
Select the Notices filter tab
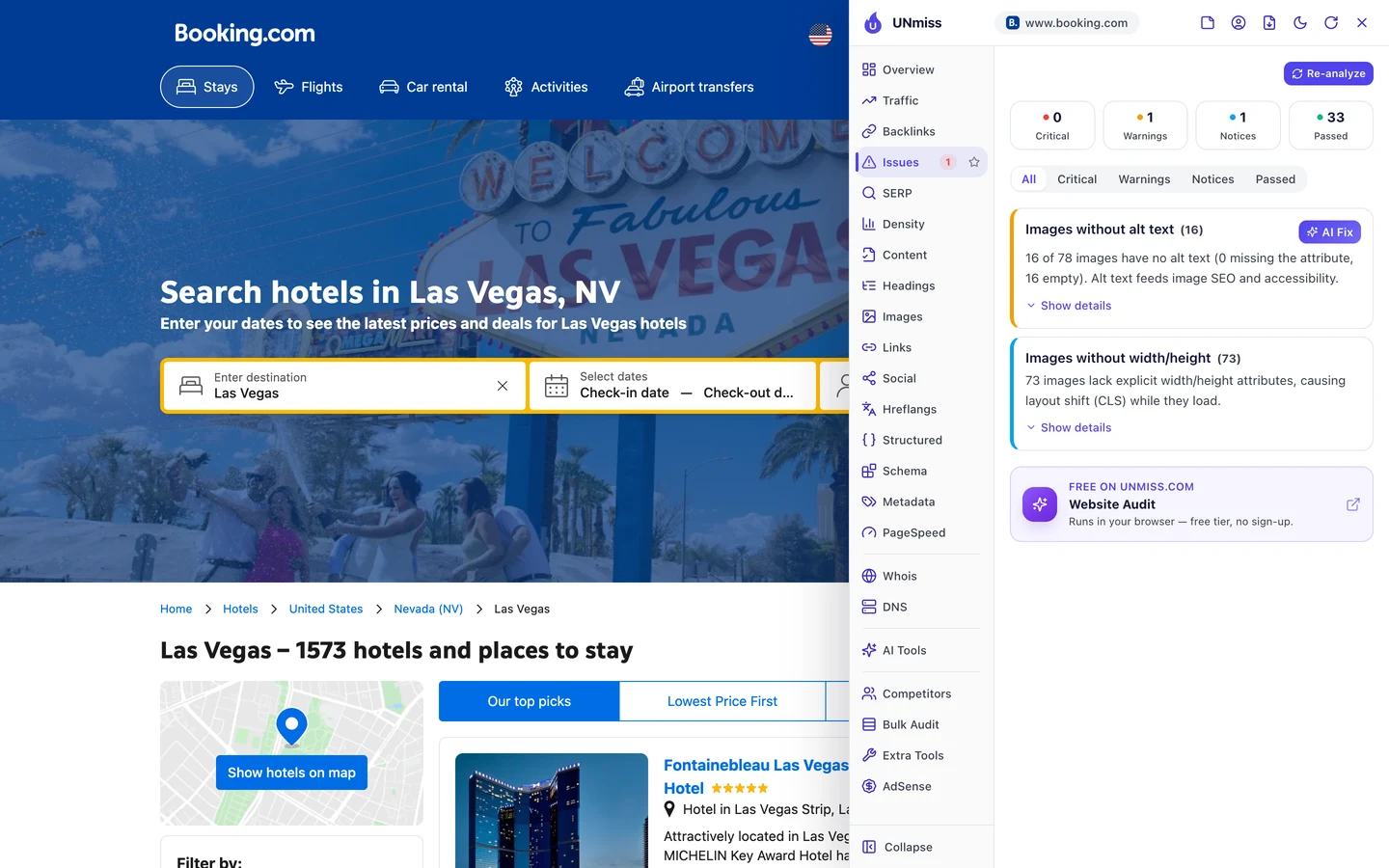1212,179
